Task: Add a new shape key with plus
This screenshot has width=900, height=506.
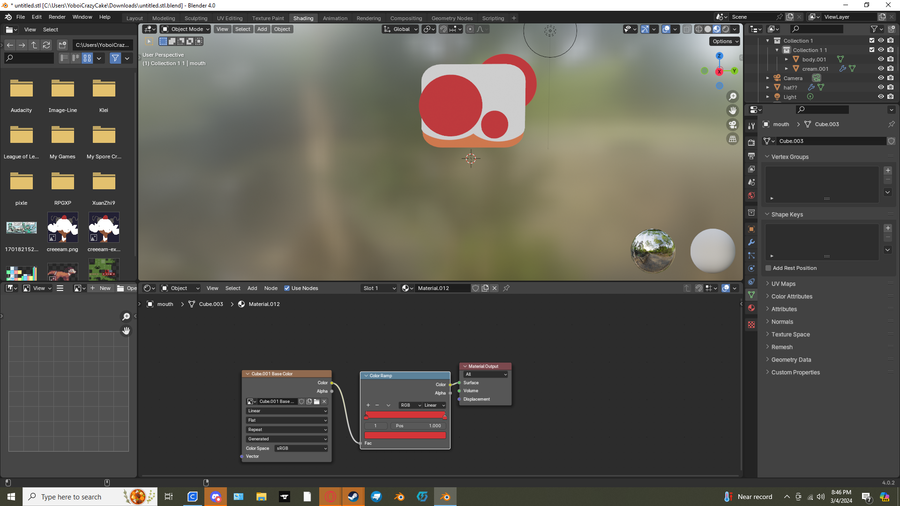Action: tap(887, 228)
